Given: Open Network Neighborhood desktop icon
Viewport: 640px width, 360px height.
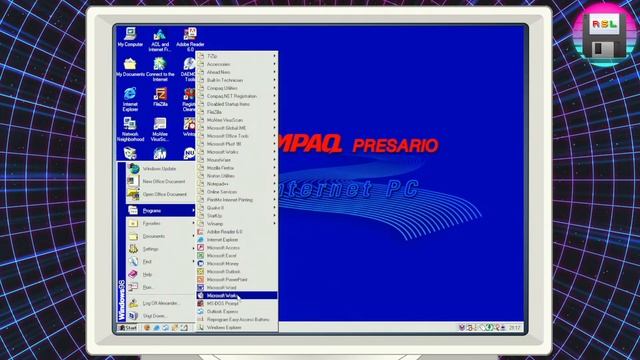Looking at the screenshot, I should click(130, 129).
